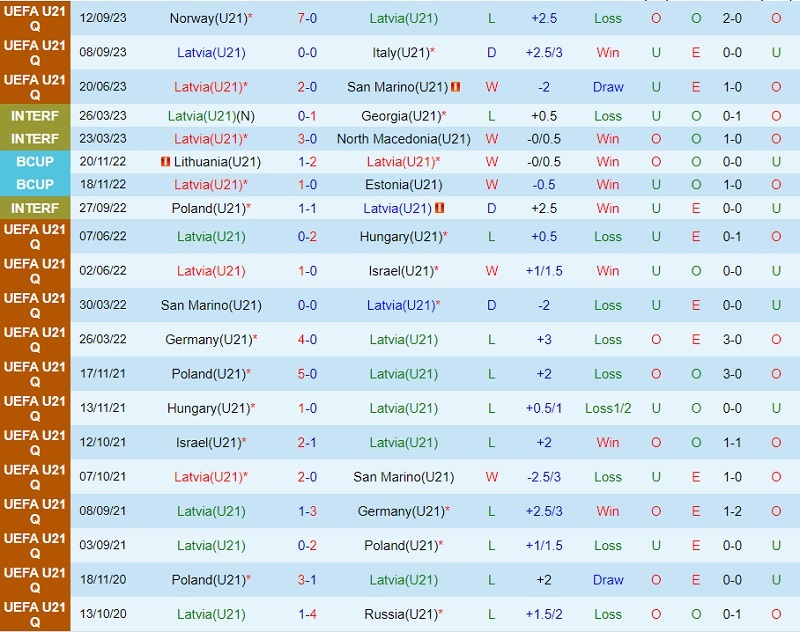The width and height of the screenshot is (800, 632).
Task: Click the red card icon before Lithuania(U21)
Action: (165, 162)
